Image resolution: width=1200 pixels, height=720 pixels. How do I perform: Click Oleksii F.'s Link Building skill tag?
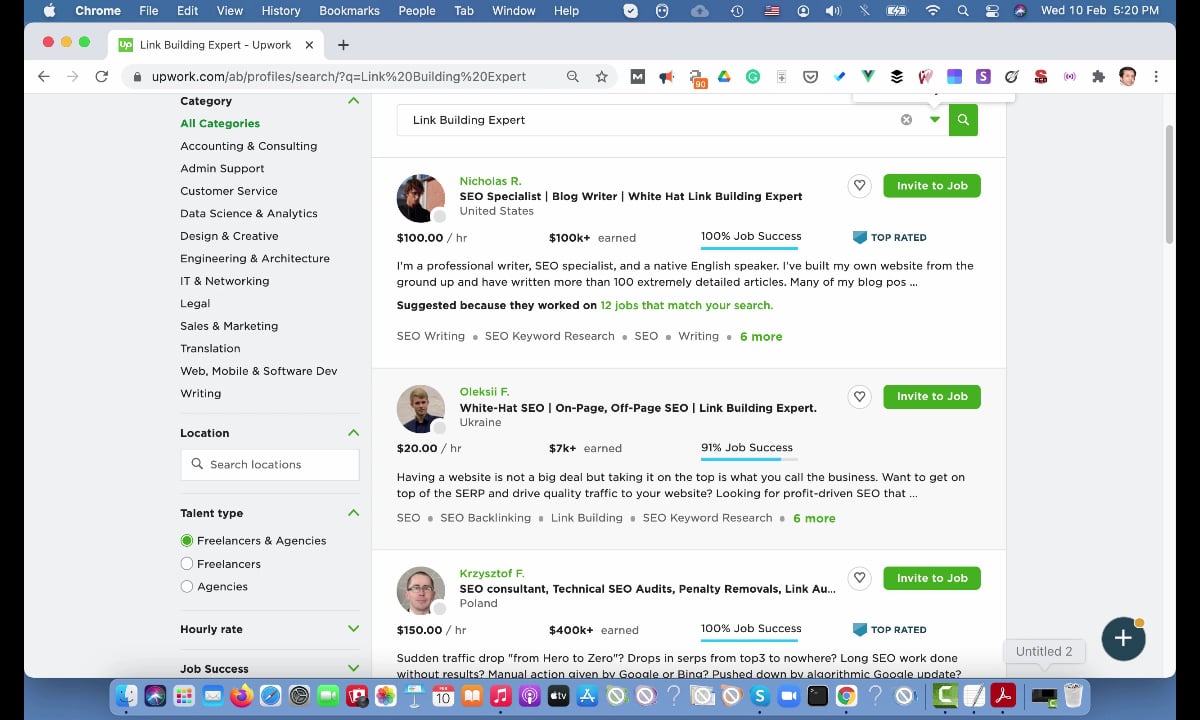click(587, 519)
